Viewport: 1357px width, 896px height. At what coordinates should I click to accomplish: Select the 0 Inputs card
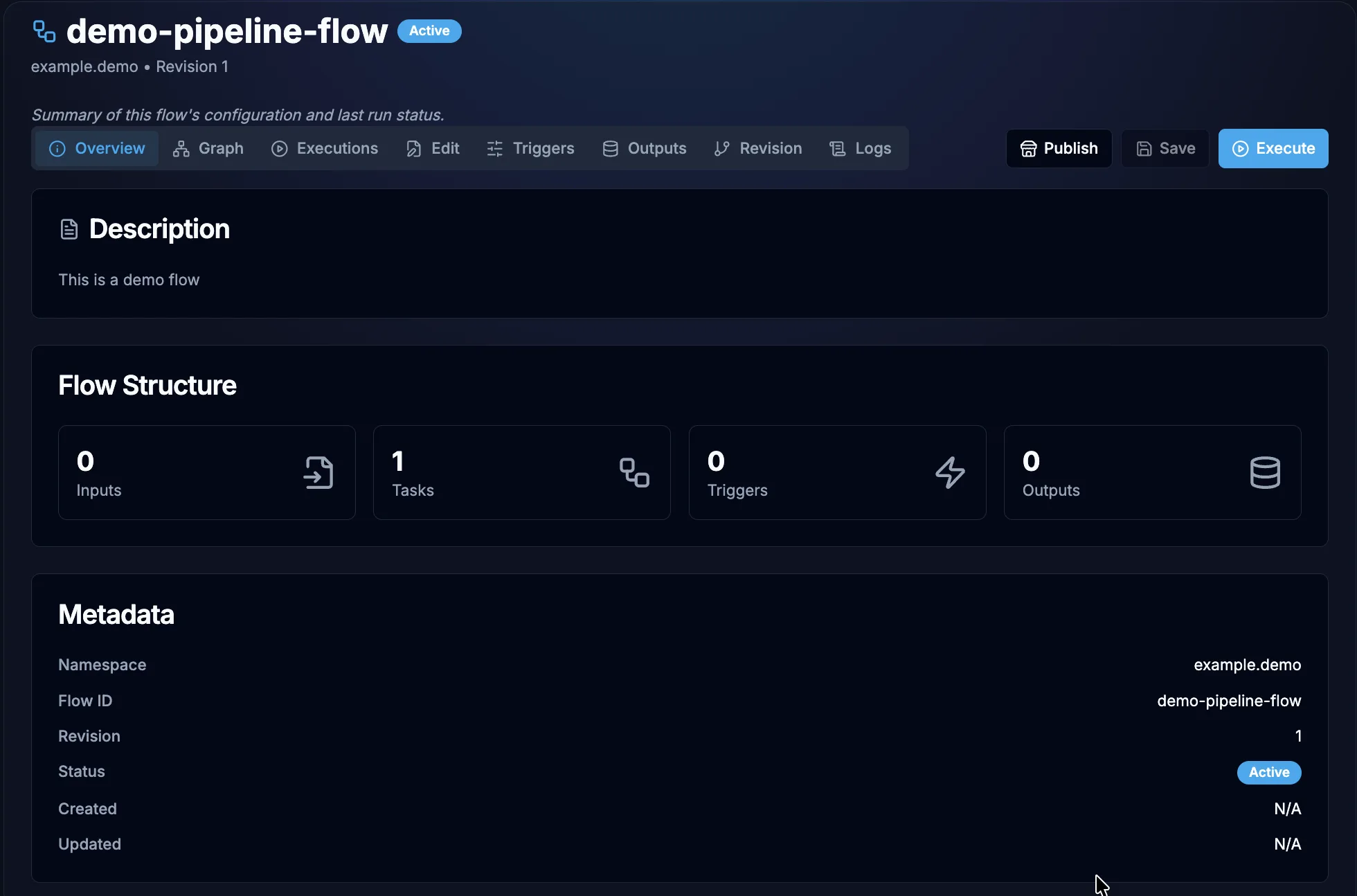pos(207,473)
